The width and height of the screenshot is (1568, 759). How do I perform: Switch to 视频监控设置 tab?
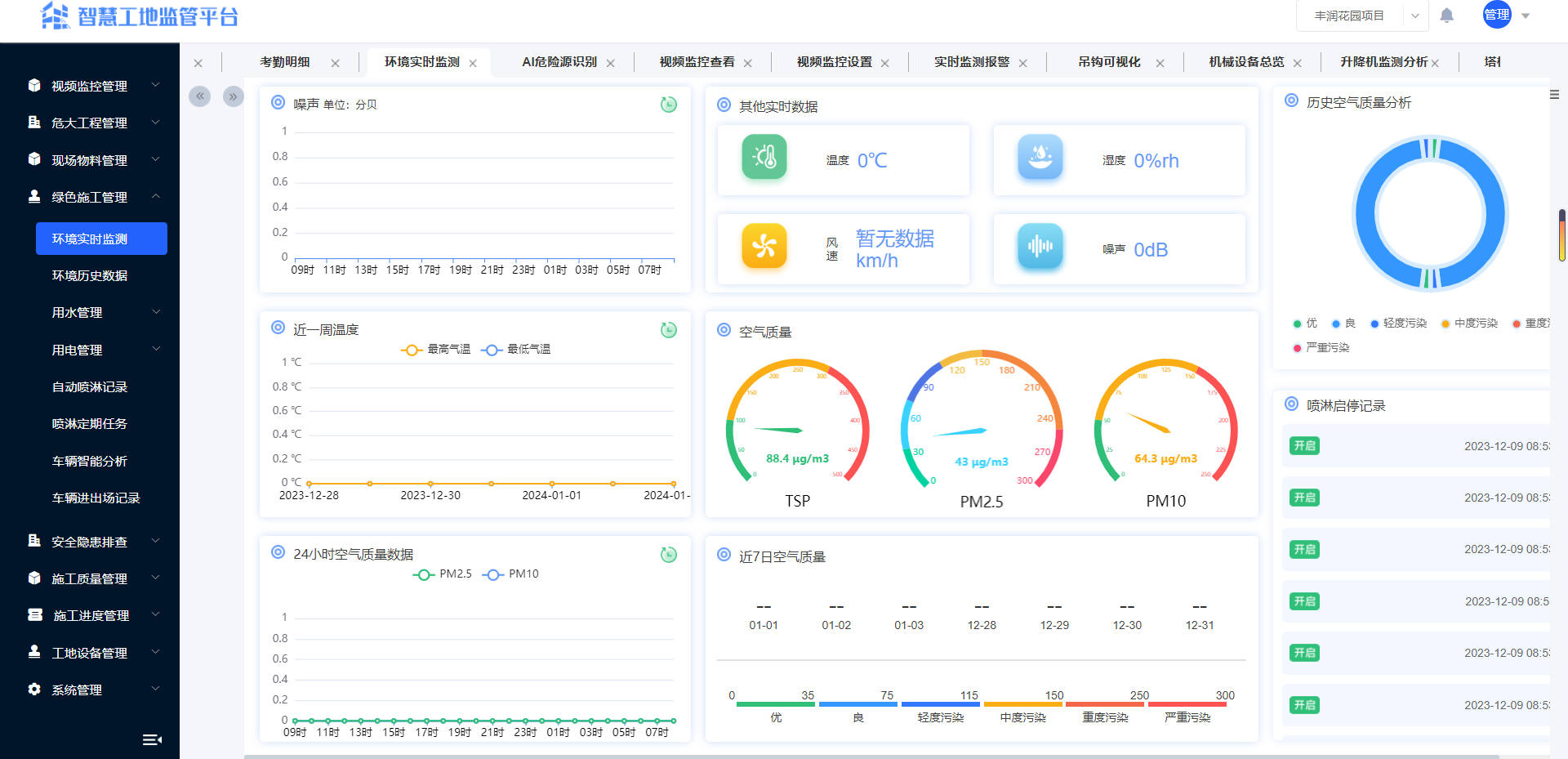pos(835,62)
